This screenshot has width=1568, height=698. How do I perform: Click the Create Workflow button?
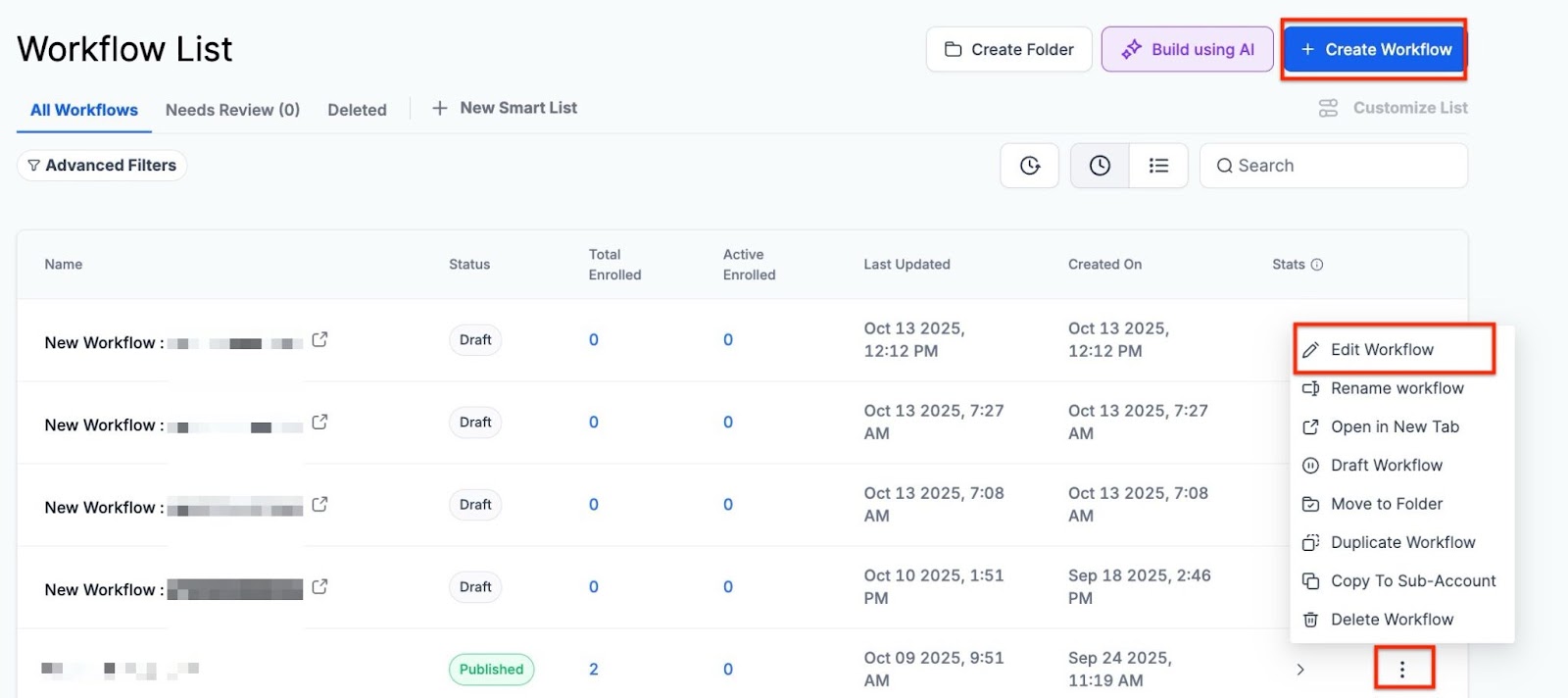pos(1374,50)
